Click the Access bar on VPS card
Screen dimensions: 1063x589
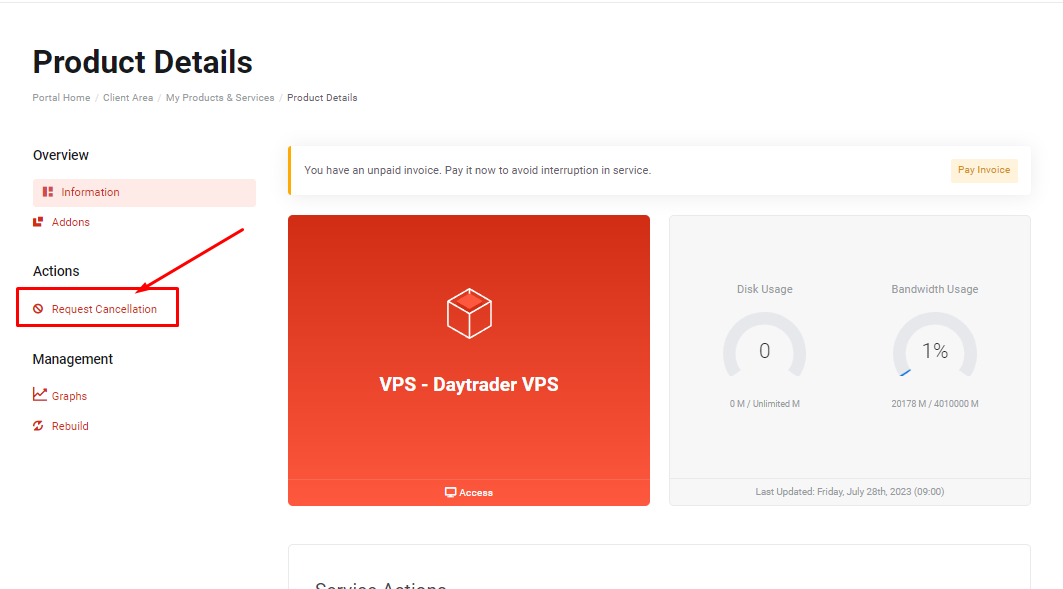coord(469,492)
